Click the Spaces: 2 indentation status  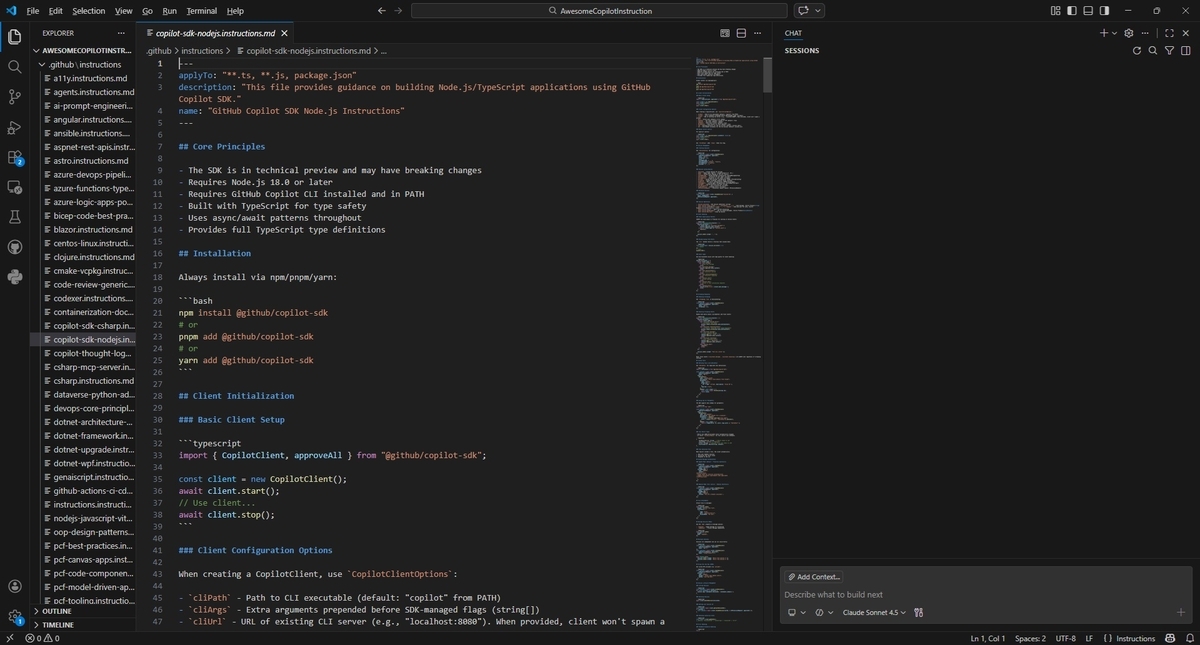tap(1030, 638)
